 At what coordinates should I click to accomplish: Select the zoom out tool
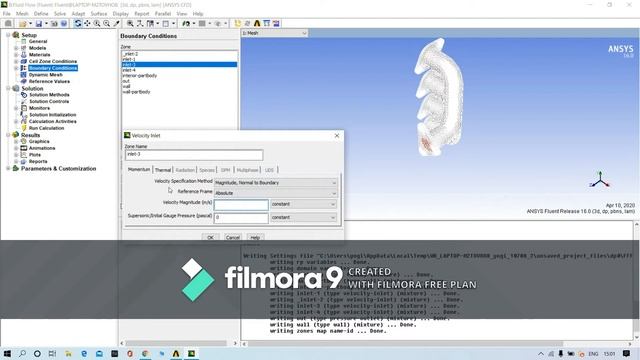pos(107,24)
